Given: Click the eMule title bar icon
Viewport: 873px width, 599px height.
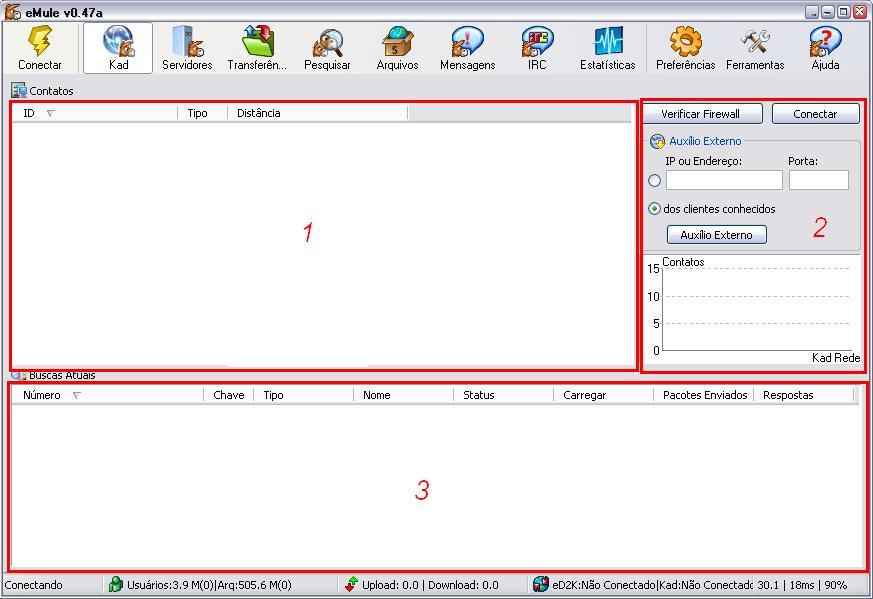Looking at the screenshot, I should point(13,12).
